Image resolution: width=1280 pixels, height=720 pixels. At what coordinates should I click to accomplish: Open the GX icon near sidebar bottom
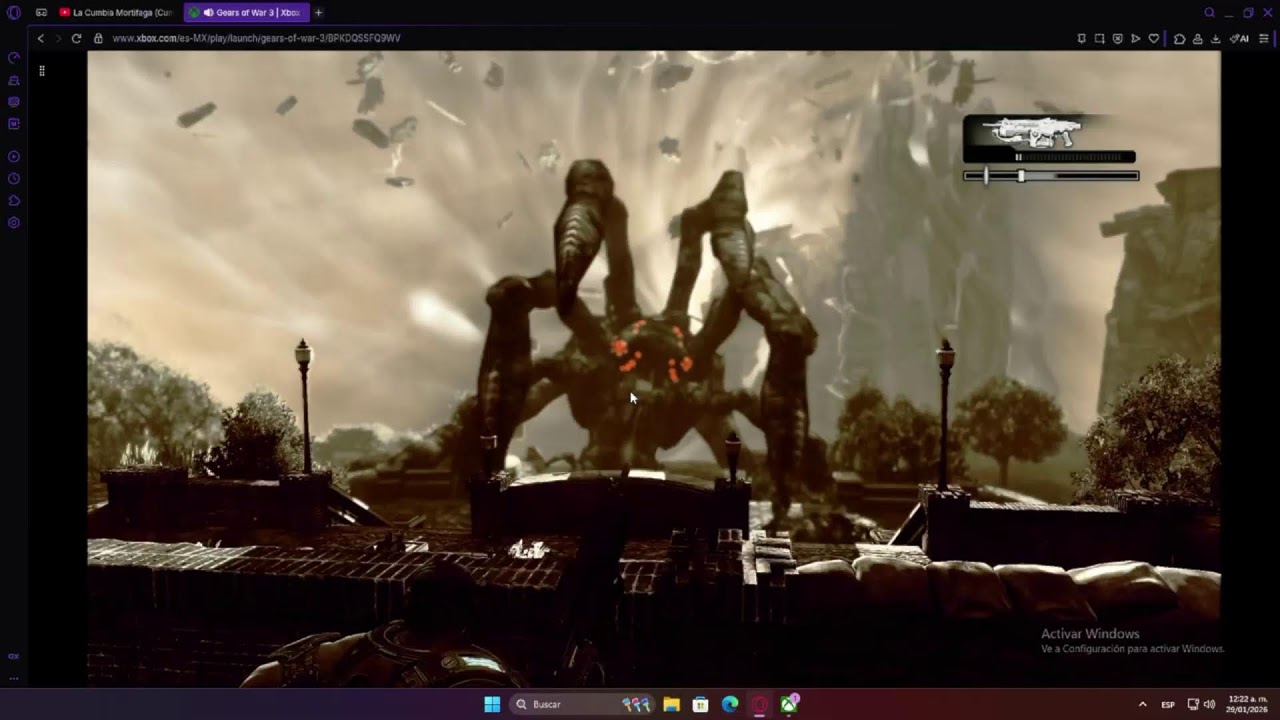14,656
